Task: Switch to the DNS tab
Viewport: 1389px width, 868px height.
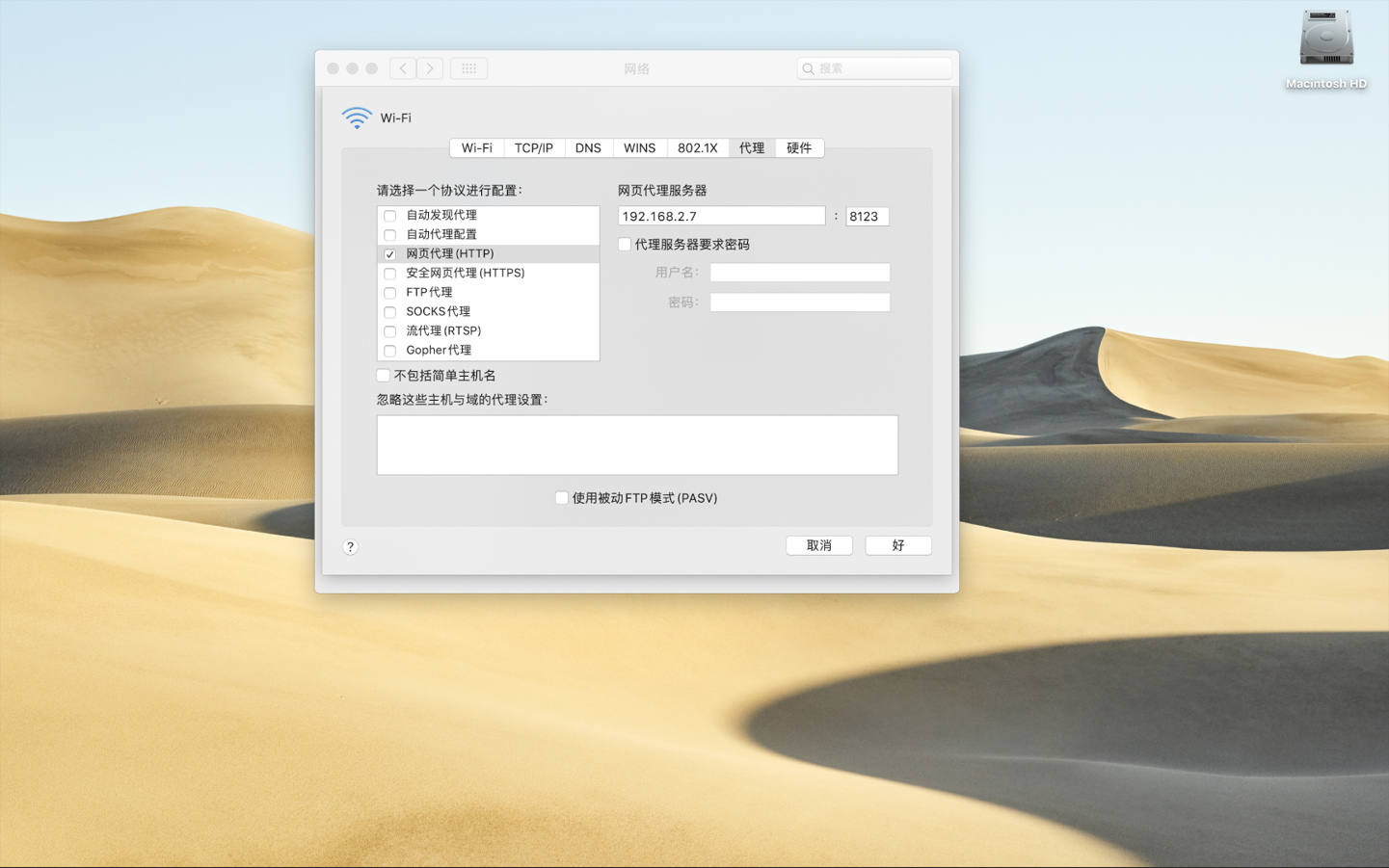Action: tap(587, 147)
